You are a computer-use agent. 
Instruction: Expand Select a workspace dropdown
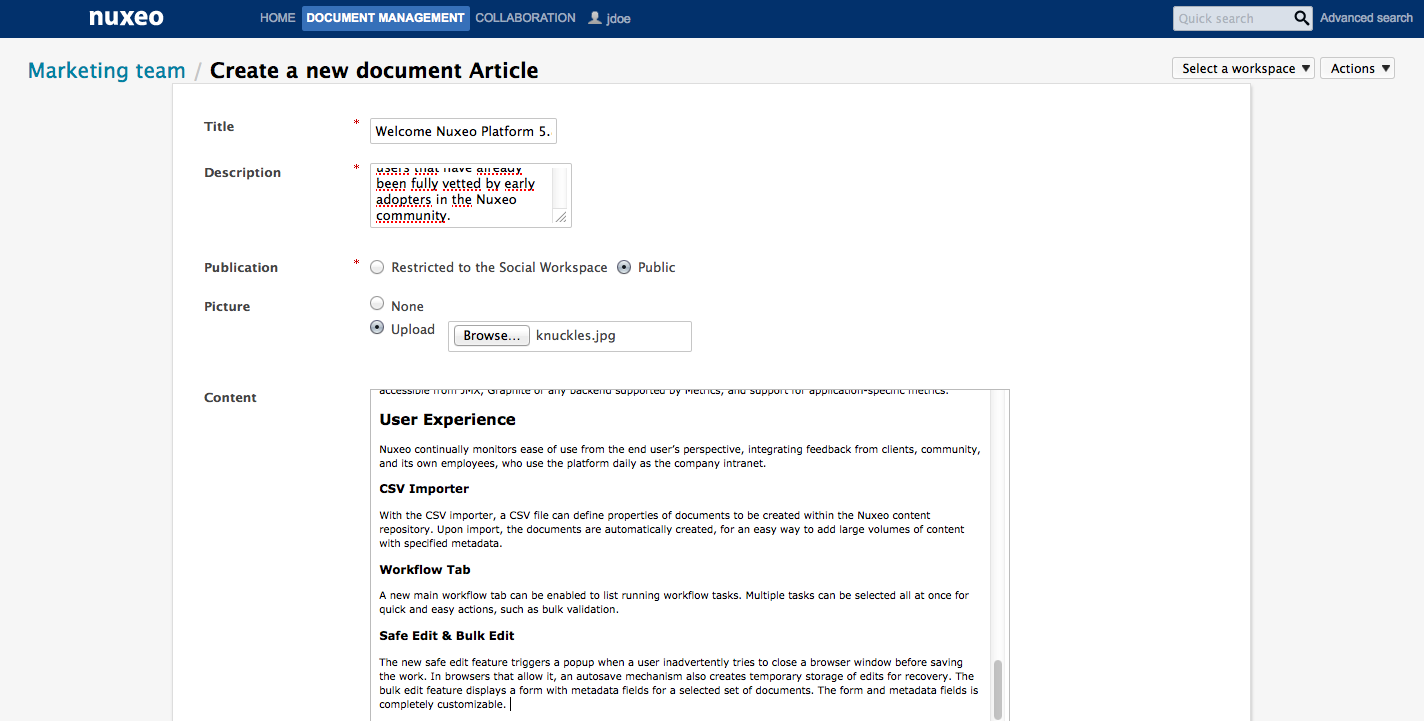(1243, 68)
